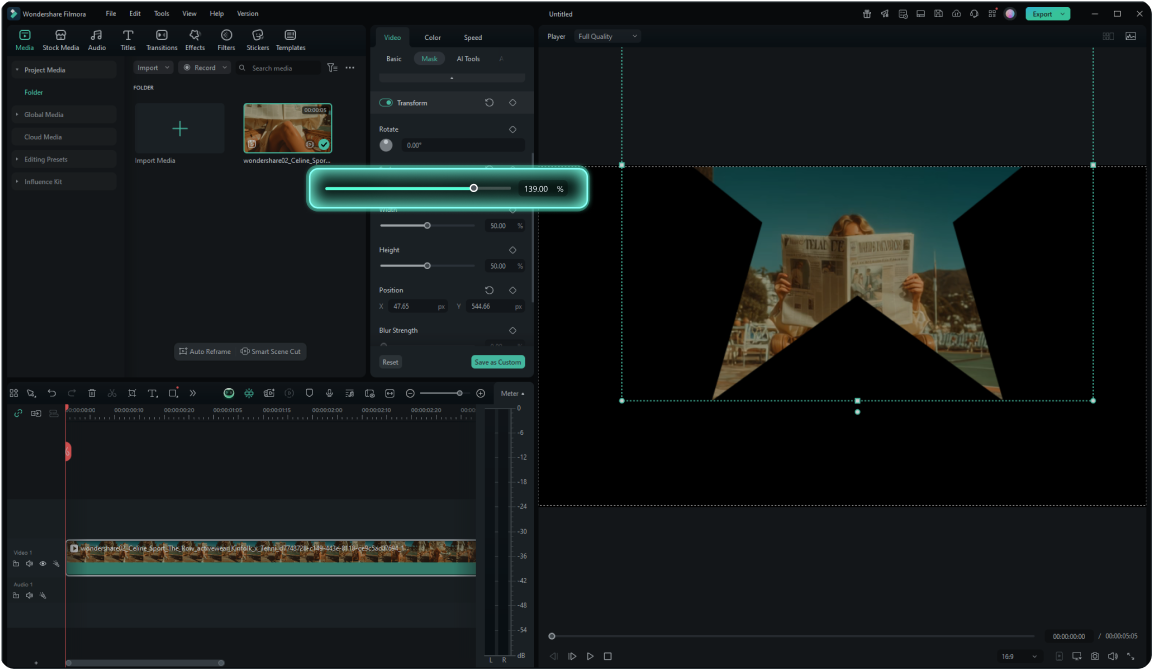Screen dimensions: 1152x669
Task: Hide the Video 1 track with eye icon
Action: [x=43, y=564]
